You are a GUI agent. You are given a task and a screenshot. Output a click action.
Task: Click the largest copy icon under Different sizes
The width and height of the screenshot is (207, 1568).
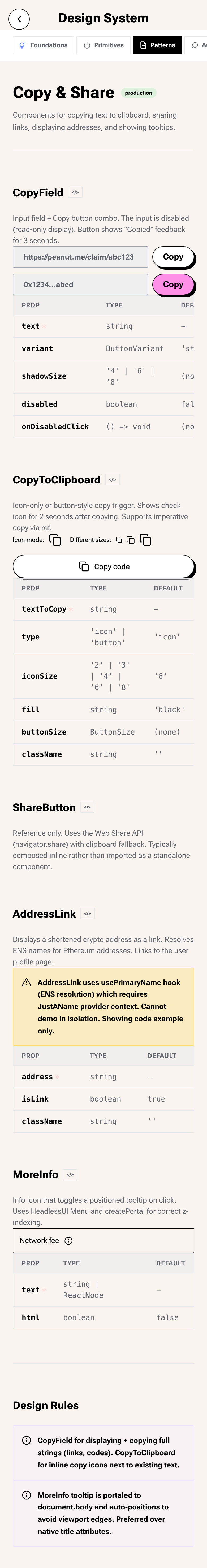tap(146, 540)
